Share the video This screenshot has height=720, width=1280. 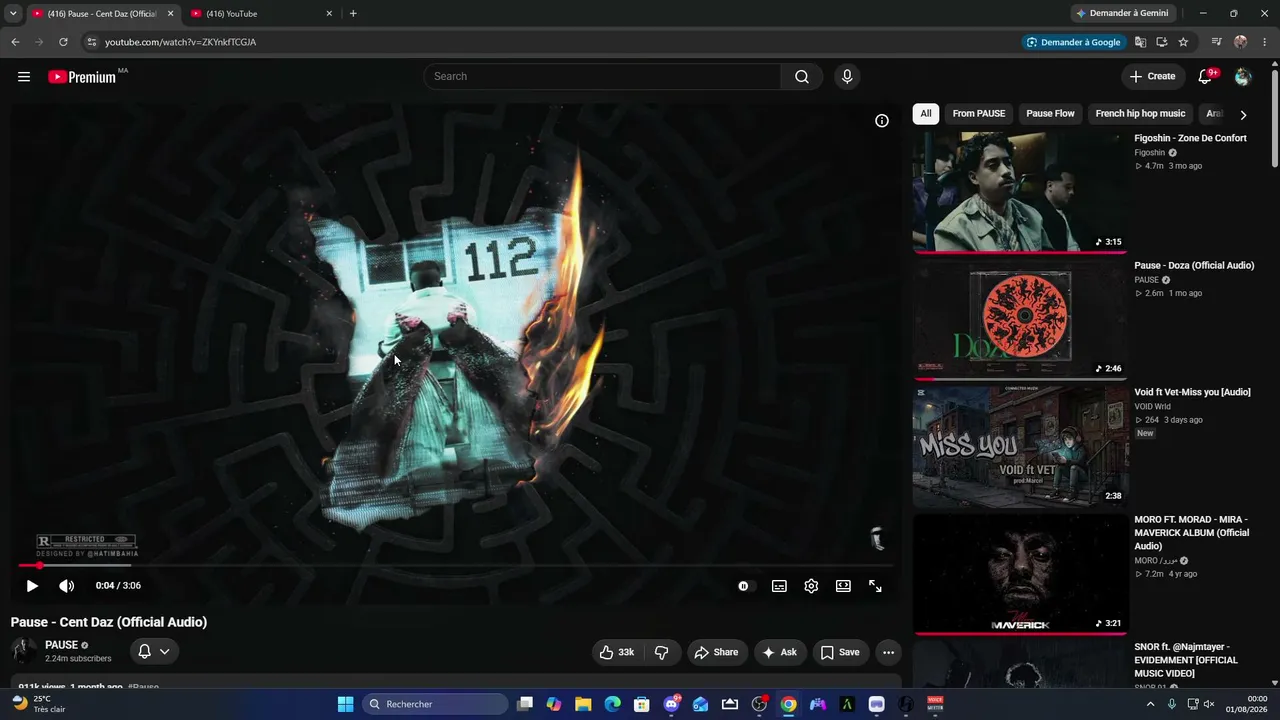716,652
